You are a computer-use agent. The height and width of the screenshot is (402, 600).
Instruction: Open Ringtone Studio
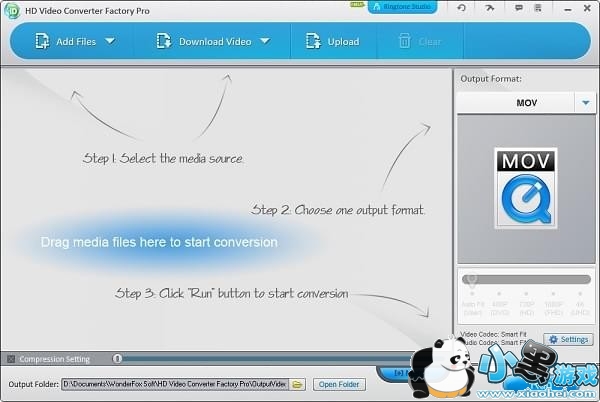click(x=402, y=7)
